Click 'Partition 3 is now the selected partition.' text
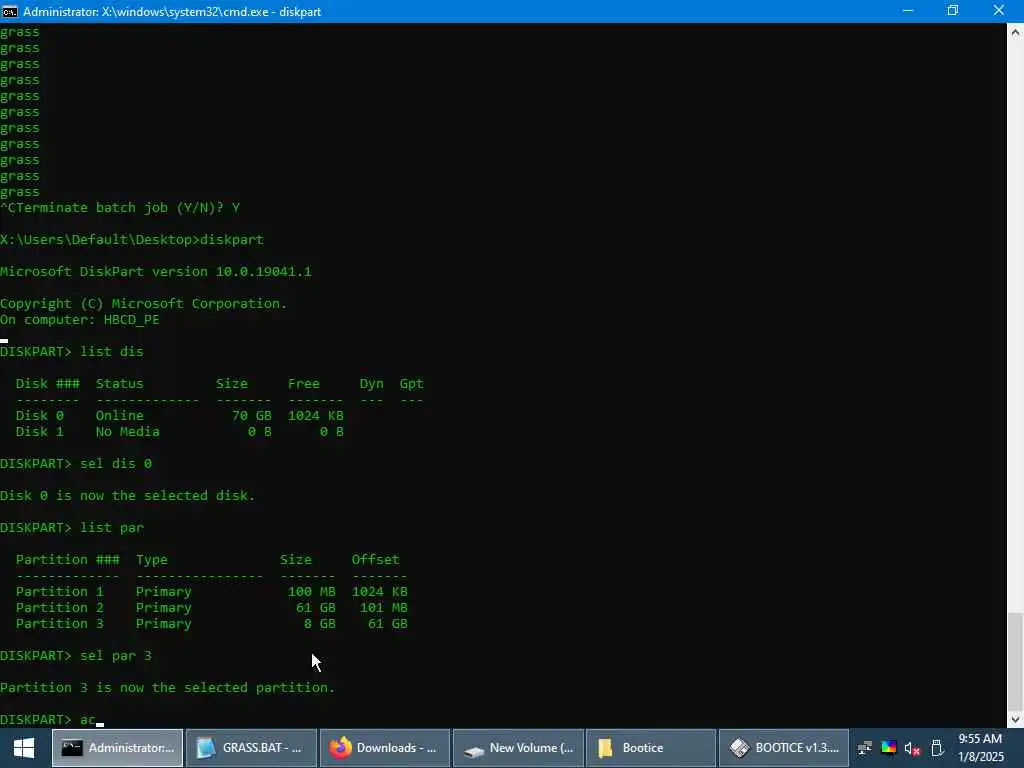 (167, 688)
